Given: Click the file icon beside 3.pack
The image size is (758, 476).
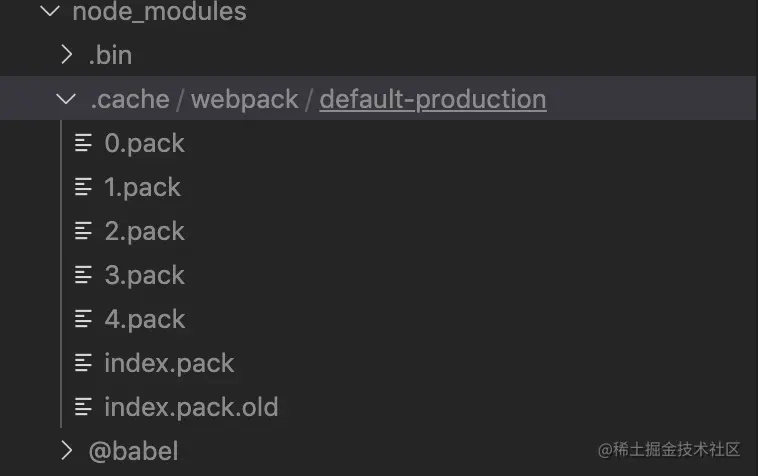Looking at the screenshot, I should [83, 275].
